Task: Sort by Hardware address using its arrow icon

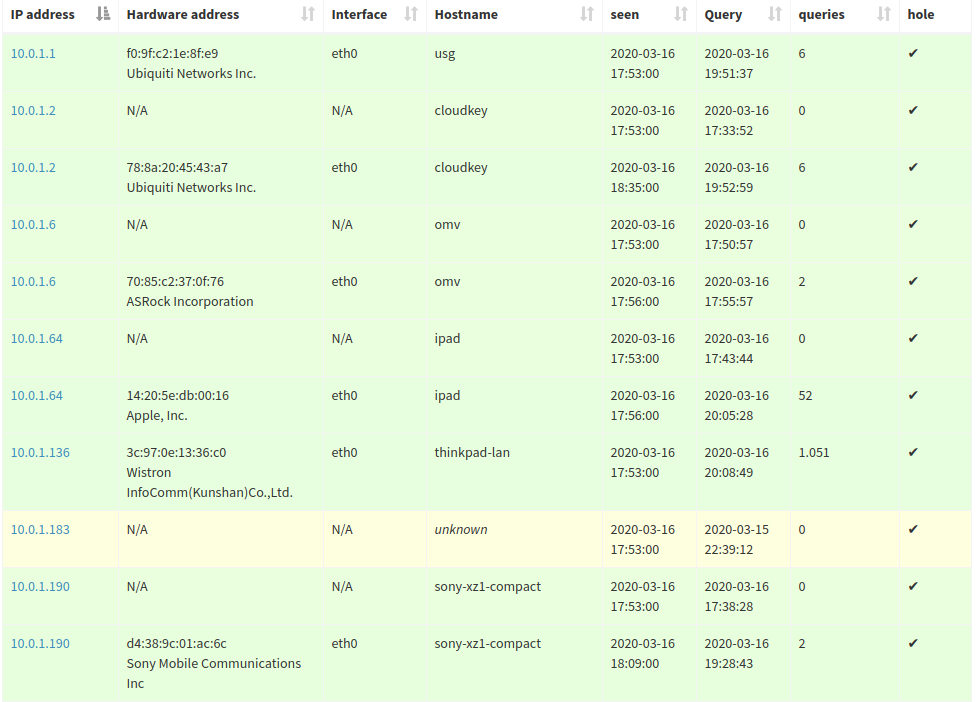Action: (308, 14)
